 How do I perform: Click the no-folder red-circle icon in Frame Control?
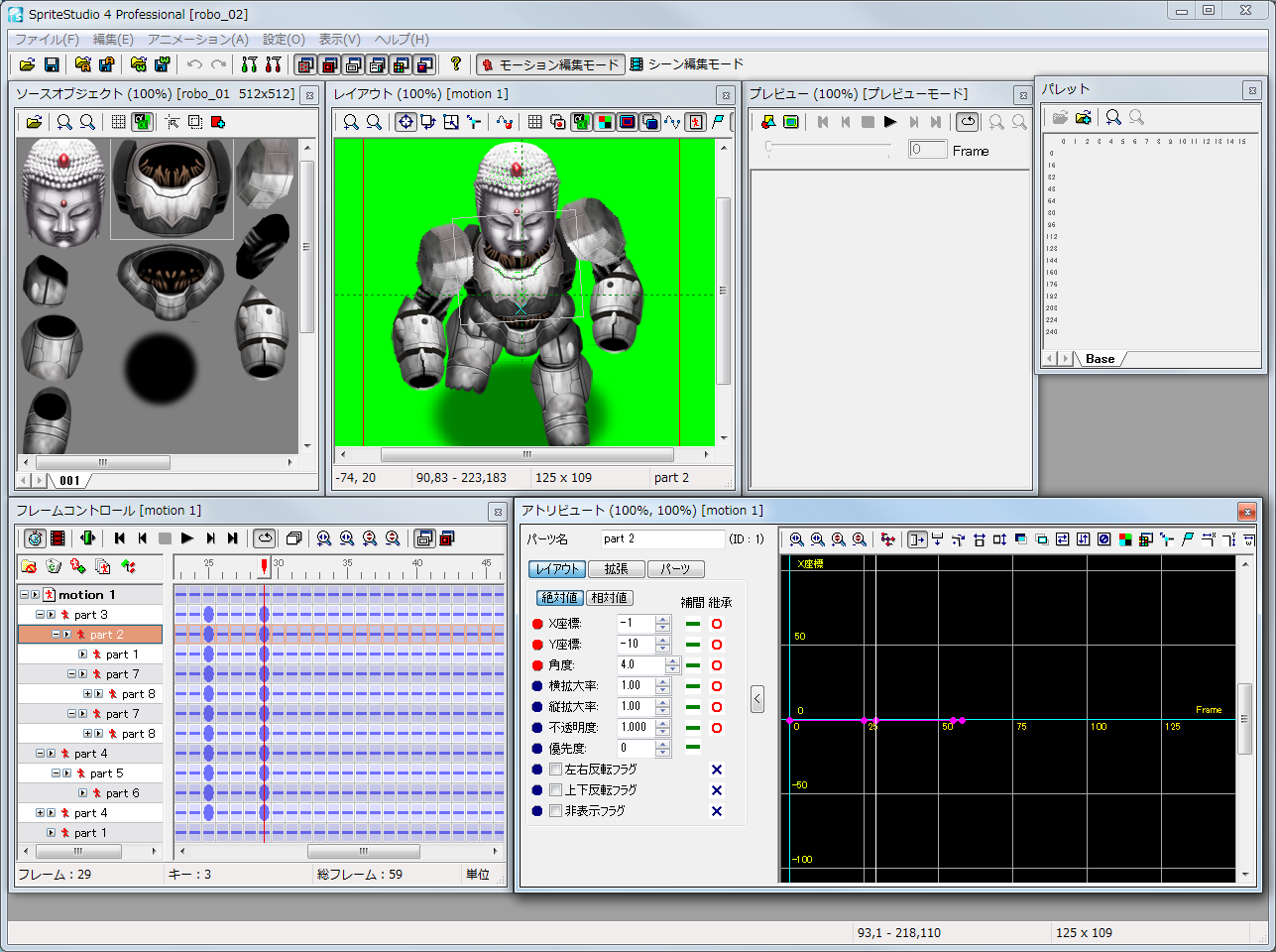tap(29, 566)
